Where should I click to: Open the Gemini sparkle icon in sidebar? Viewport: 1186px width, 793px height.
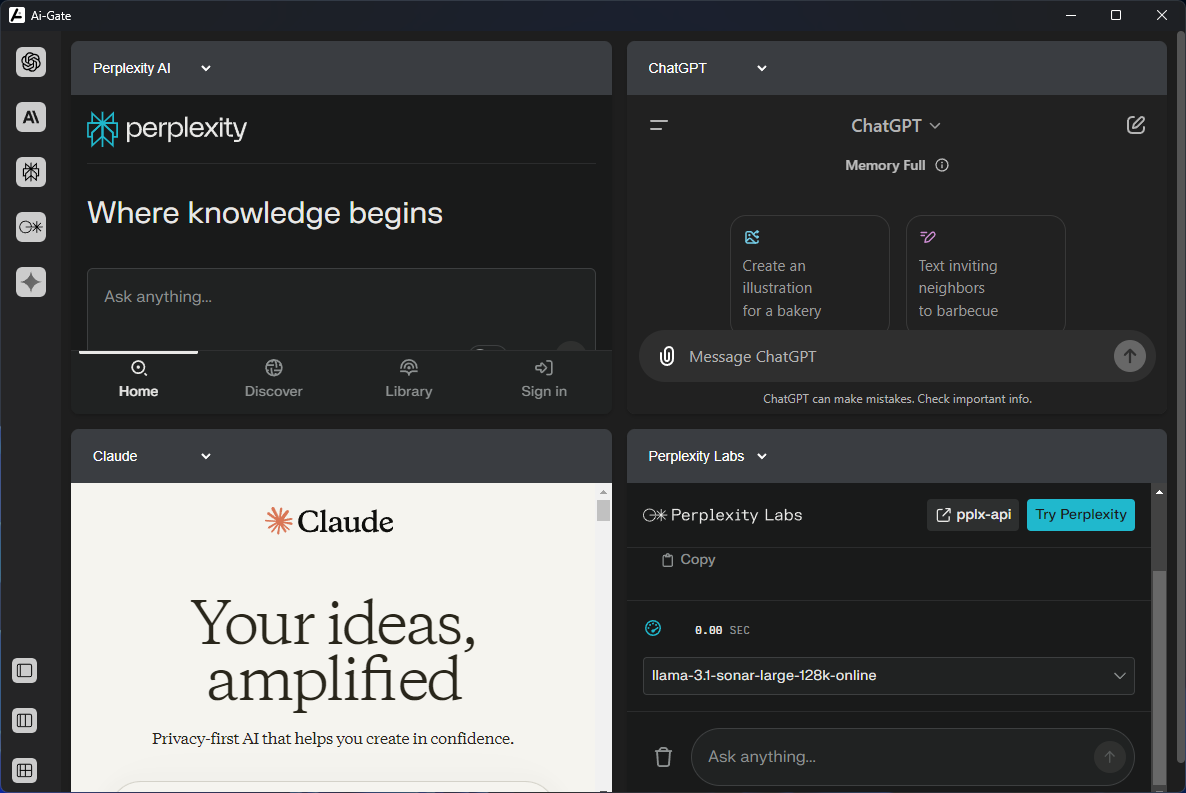tap(31, 282)
